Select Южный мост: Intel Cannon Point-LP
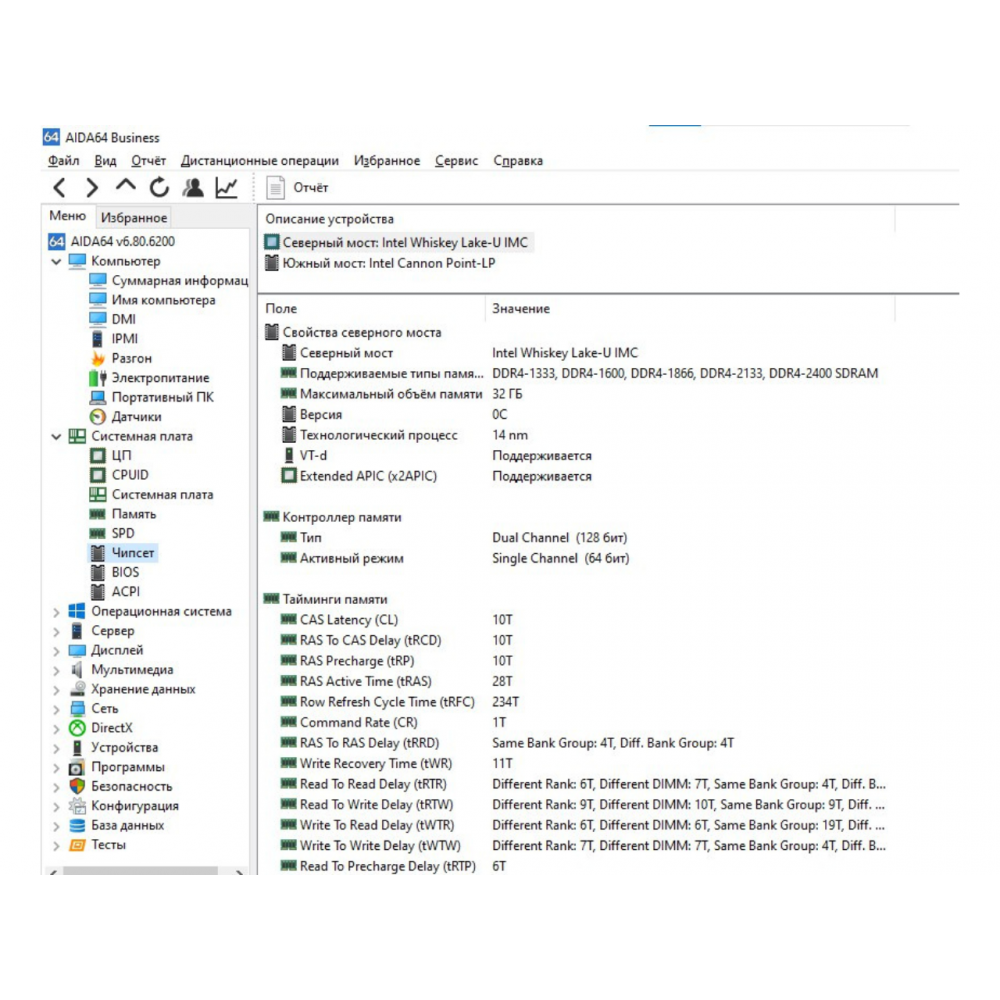 click(381, 263)
